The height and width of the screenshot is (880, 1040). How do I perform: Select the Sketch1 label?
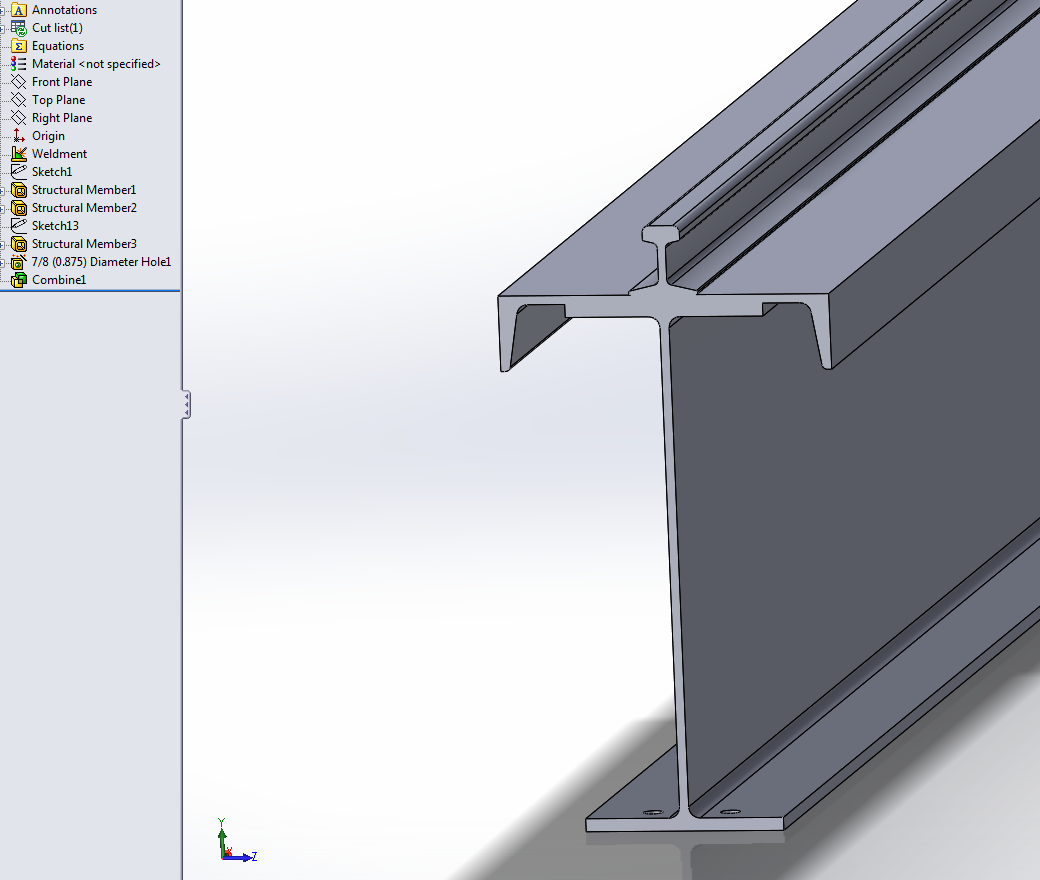[x=52, y=171]
